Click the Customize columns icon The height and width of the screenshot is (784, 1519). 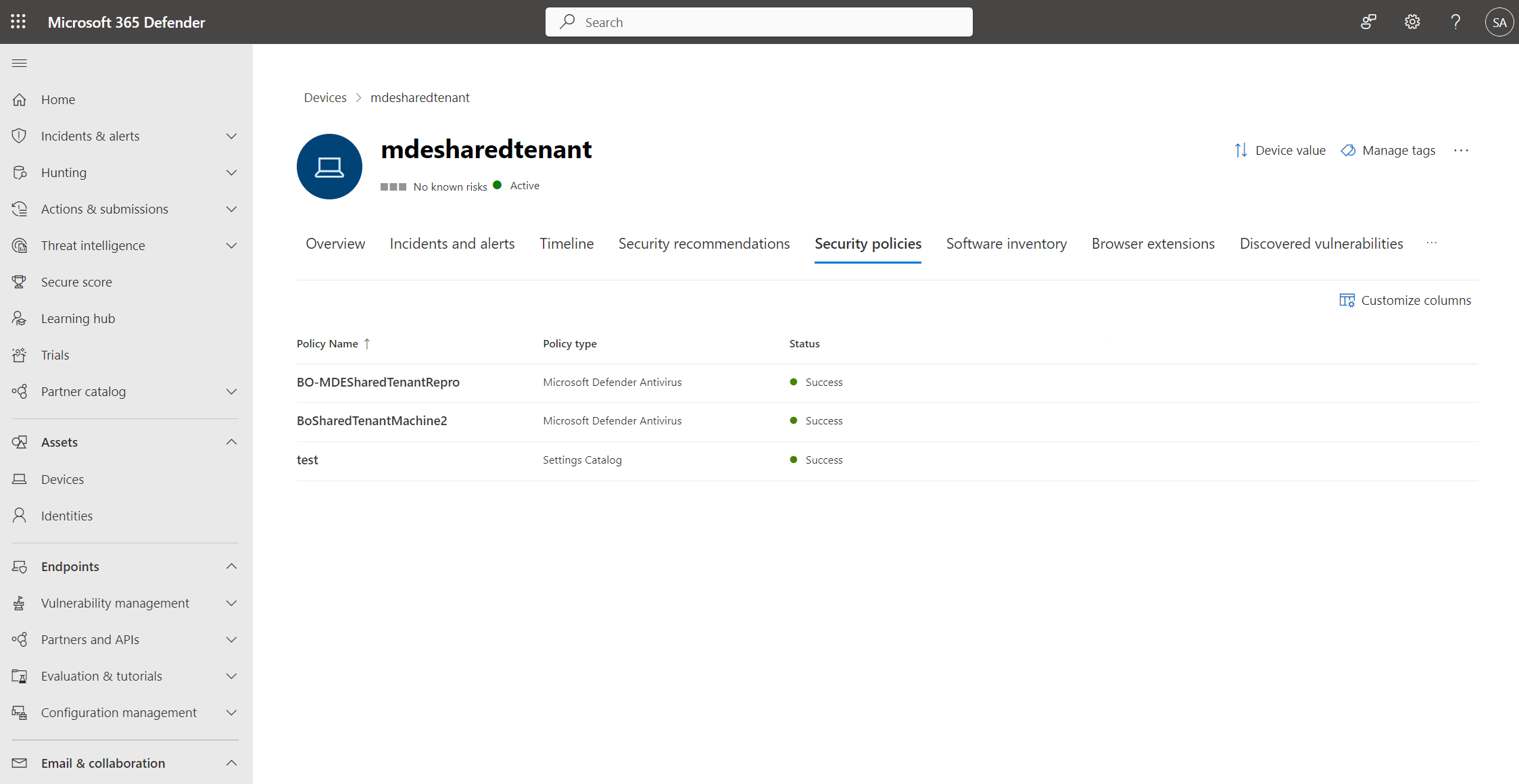pyautogui.click(x=1348, y=299)
